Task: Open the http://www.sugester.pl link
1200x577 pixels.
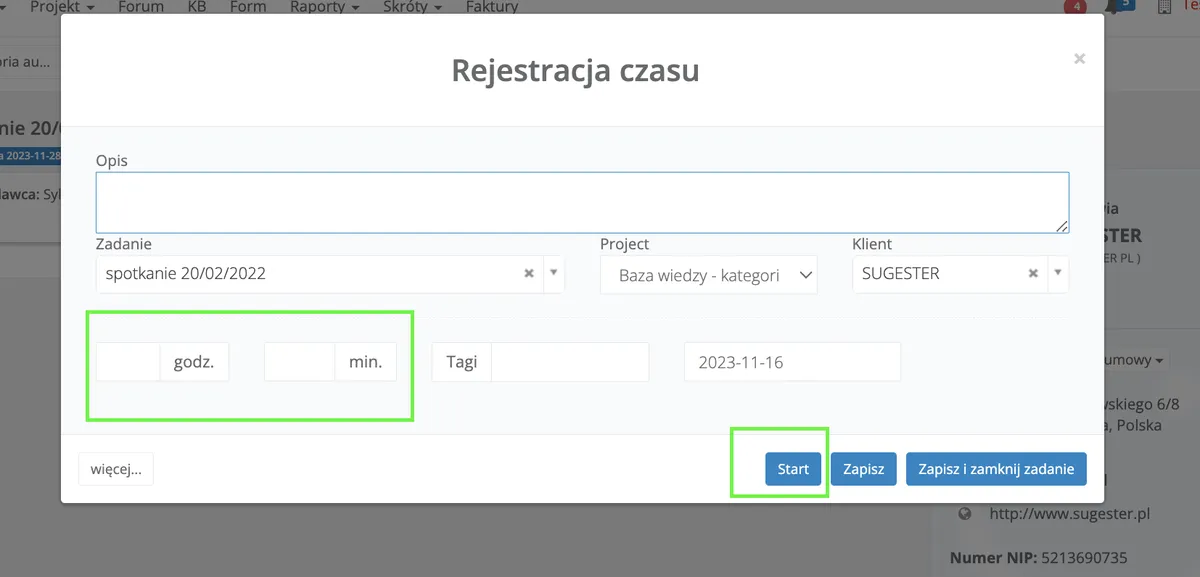Action: pyautogui.click(x=1070, y=513)
